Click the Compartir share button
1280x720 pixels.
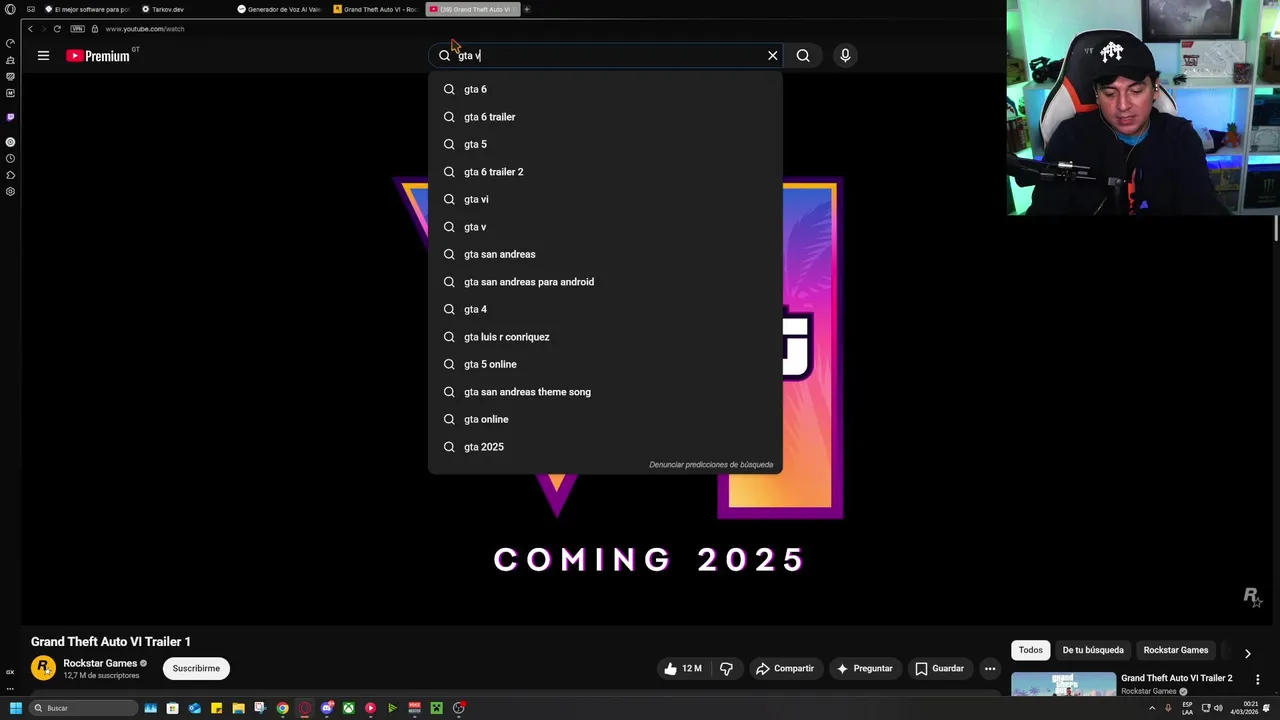coord(785,668)
